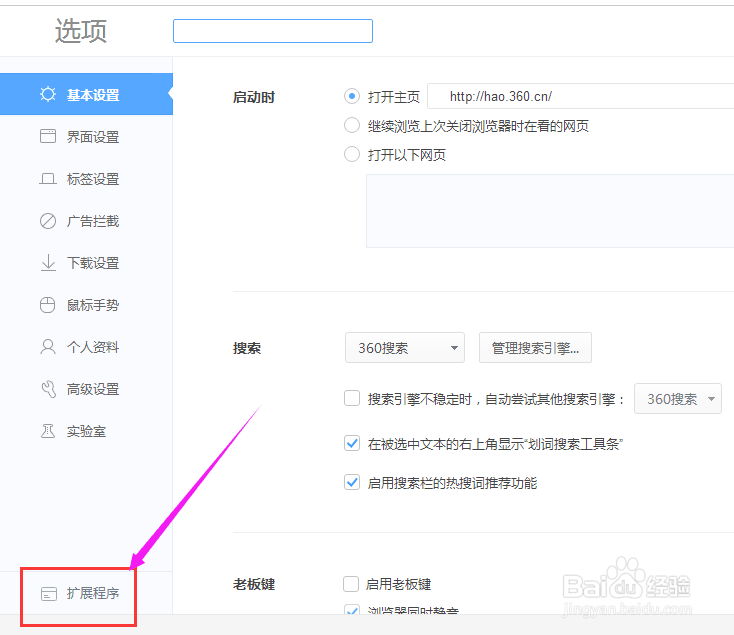Viewport: 734px width, 635px height.
Task: Toggle 划词搜索工具条 checkbox
Action: coord(352,443)
